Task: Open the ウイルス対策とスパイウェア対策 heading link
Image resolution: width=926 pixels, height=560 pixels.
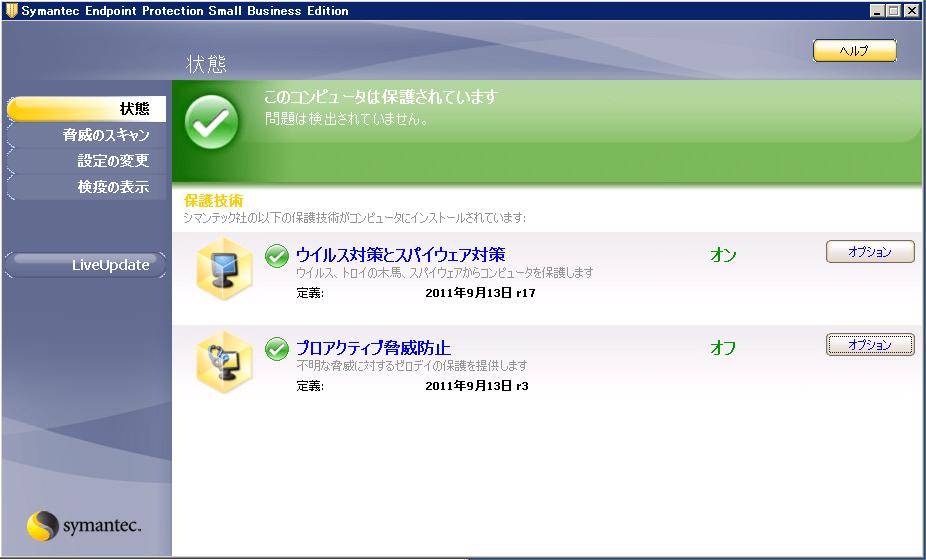Action: click(x=400, y=255)
